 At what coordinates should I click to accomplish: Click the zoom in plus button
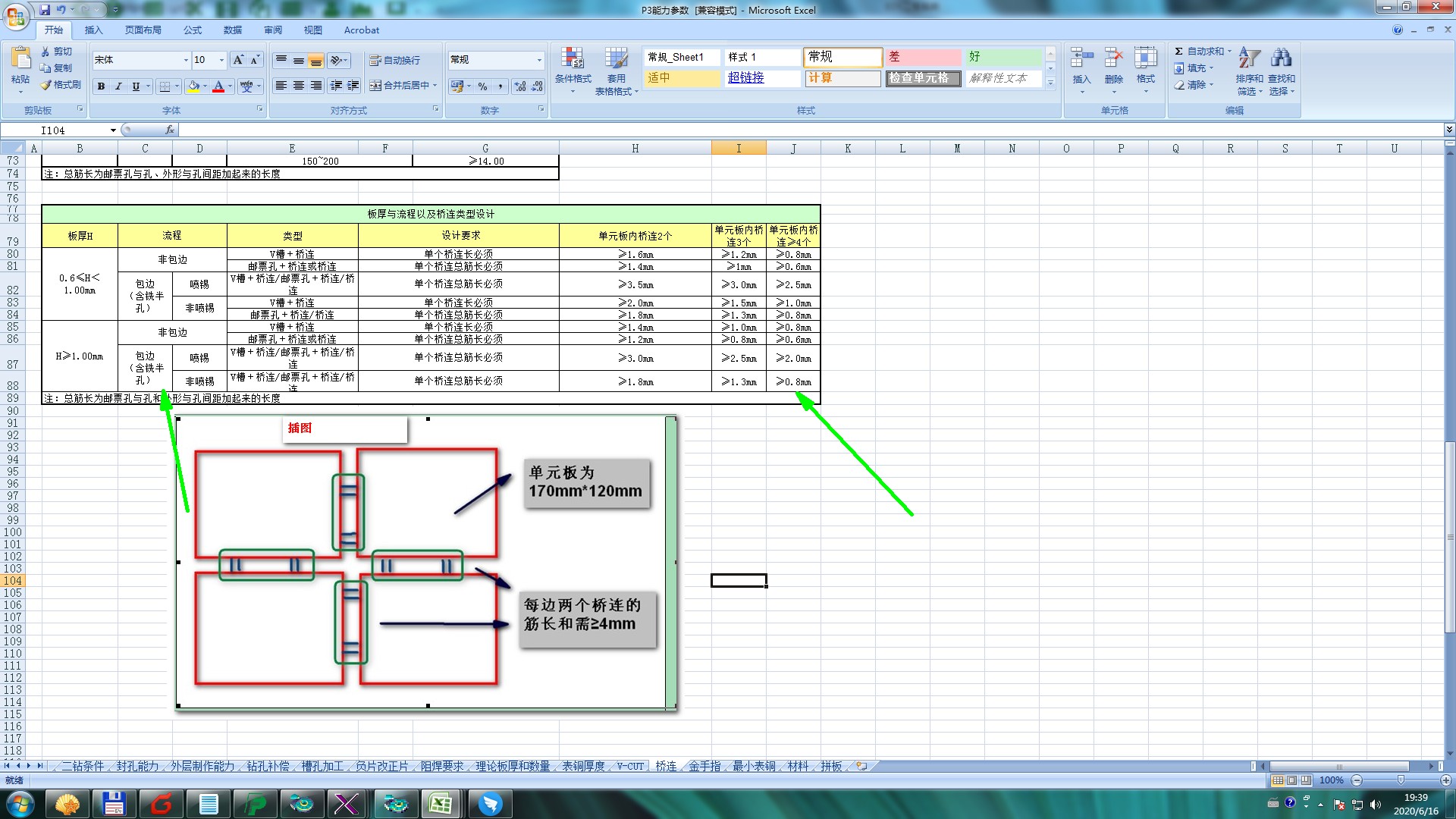coord(1445,780)
